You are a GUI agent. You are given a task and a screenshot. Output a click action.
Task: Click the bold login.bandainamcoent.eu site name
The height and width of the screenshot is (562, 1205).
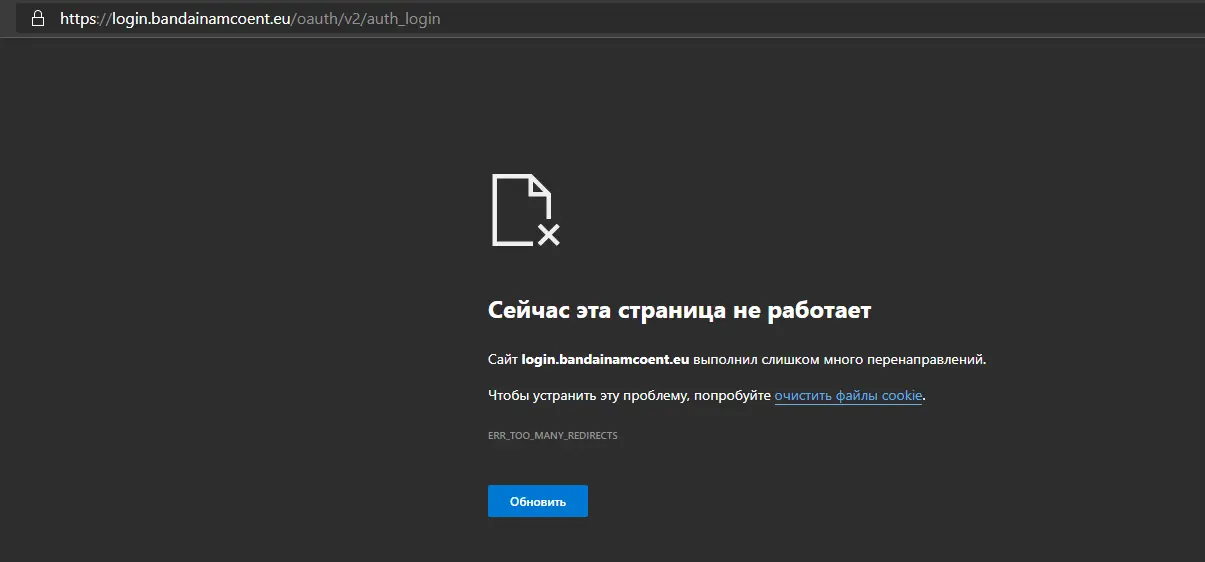click(606, 359)
